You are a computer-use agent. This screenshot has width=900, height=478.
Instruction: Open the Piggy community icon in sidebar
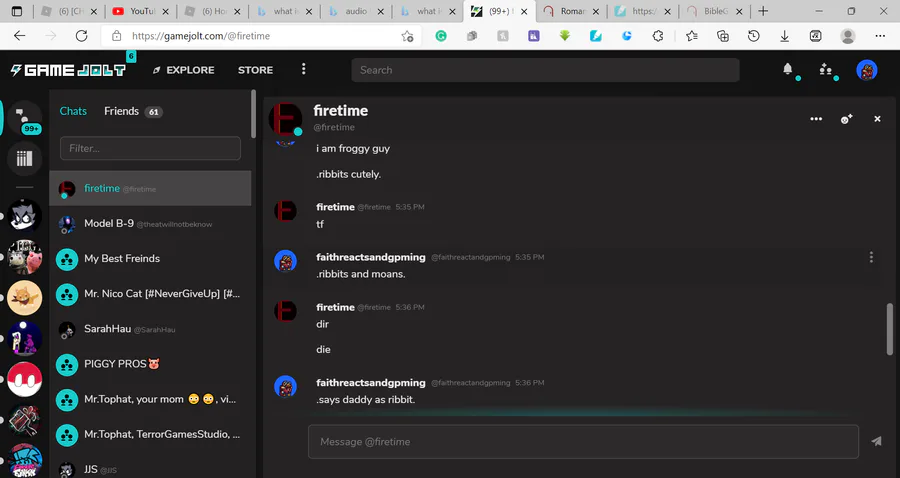tap(24, 257)
